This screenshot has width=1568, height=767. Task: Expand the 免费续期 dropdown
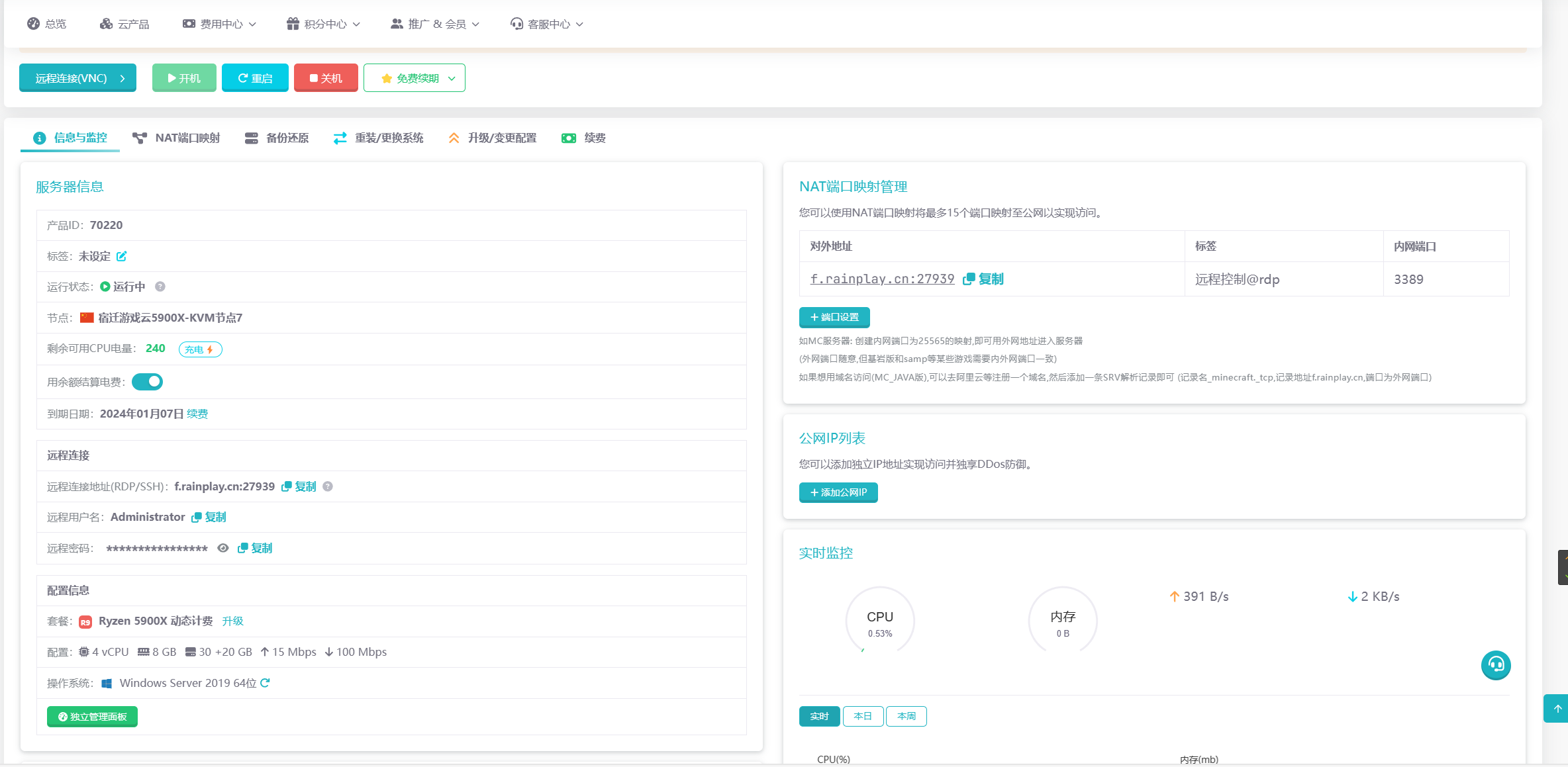coord(415,78)
